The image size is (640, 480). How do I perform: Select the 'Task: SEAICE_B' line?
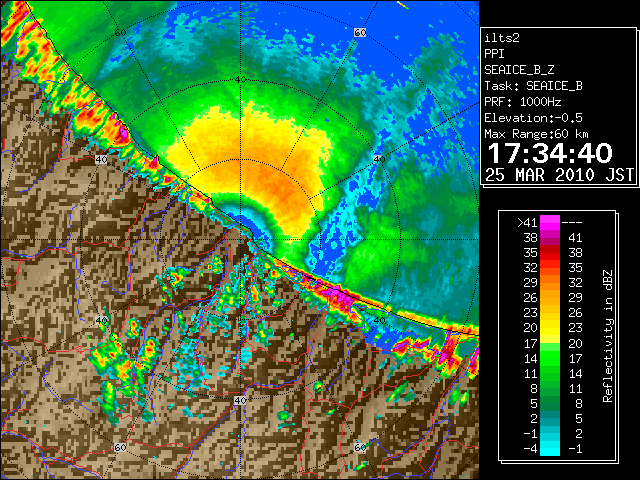[533, 86]
